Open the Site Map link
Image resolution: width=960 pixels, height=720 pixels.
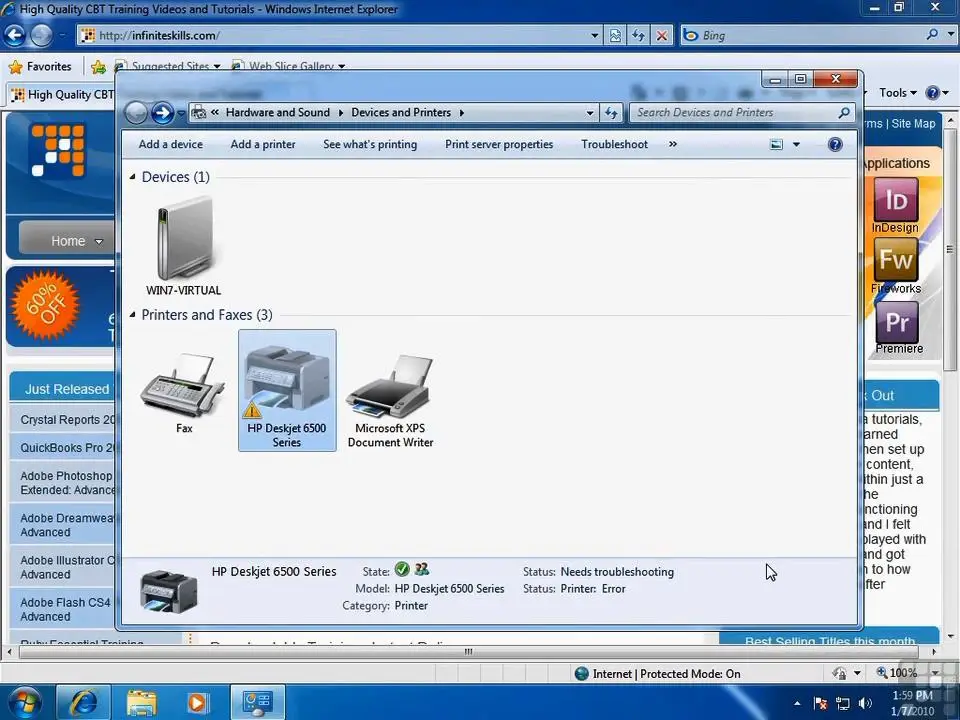coord(913,124)
